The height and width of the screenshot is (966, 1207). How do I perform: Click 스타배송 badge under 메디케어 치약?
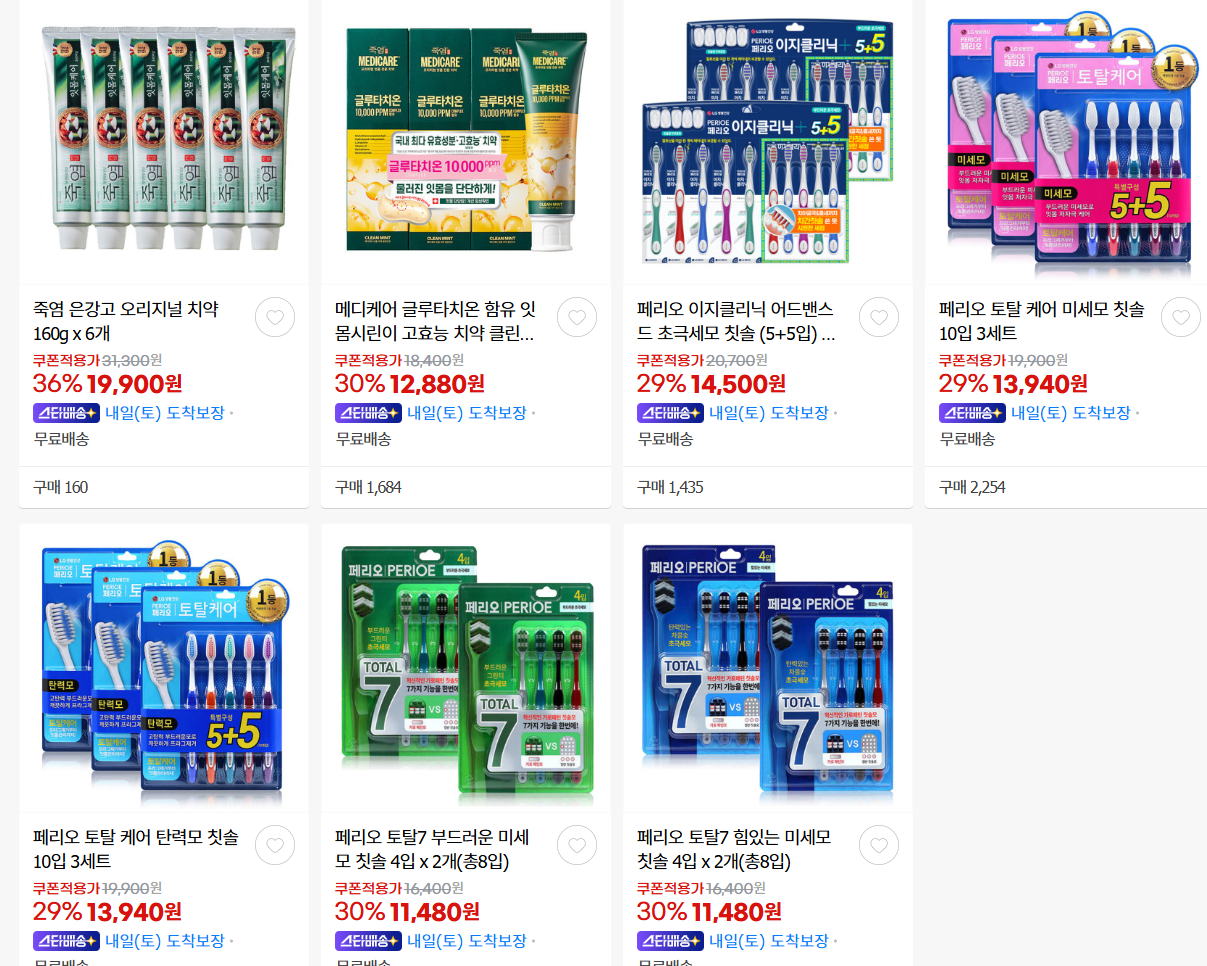(368, 413)
